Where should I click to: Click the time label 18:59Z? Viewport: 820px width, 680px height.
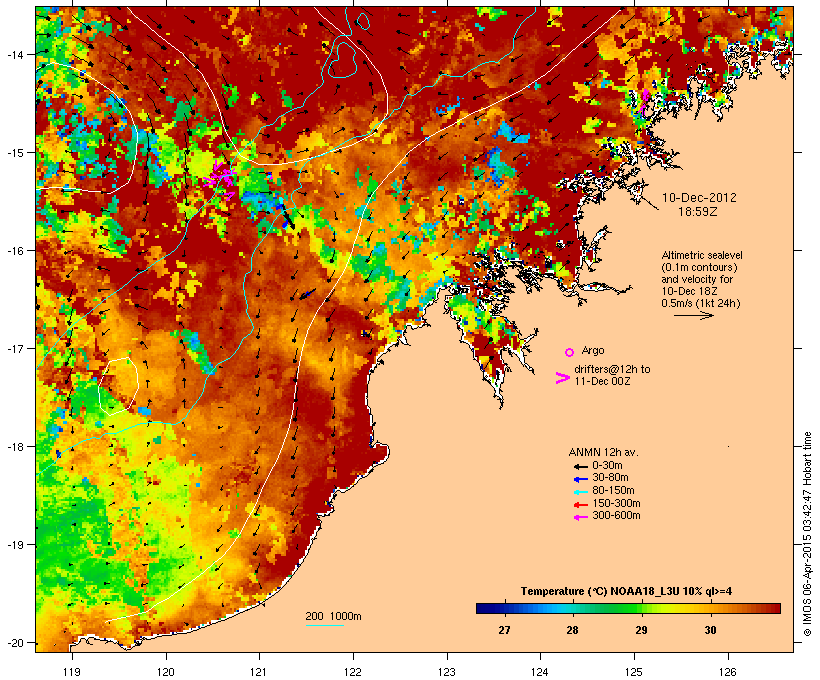click(x=698, y=212)
